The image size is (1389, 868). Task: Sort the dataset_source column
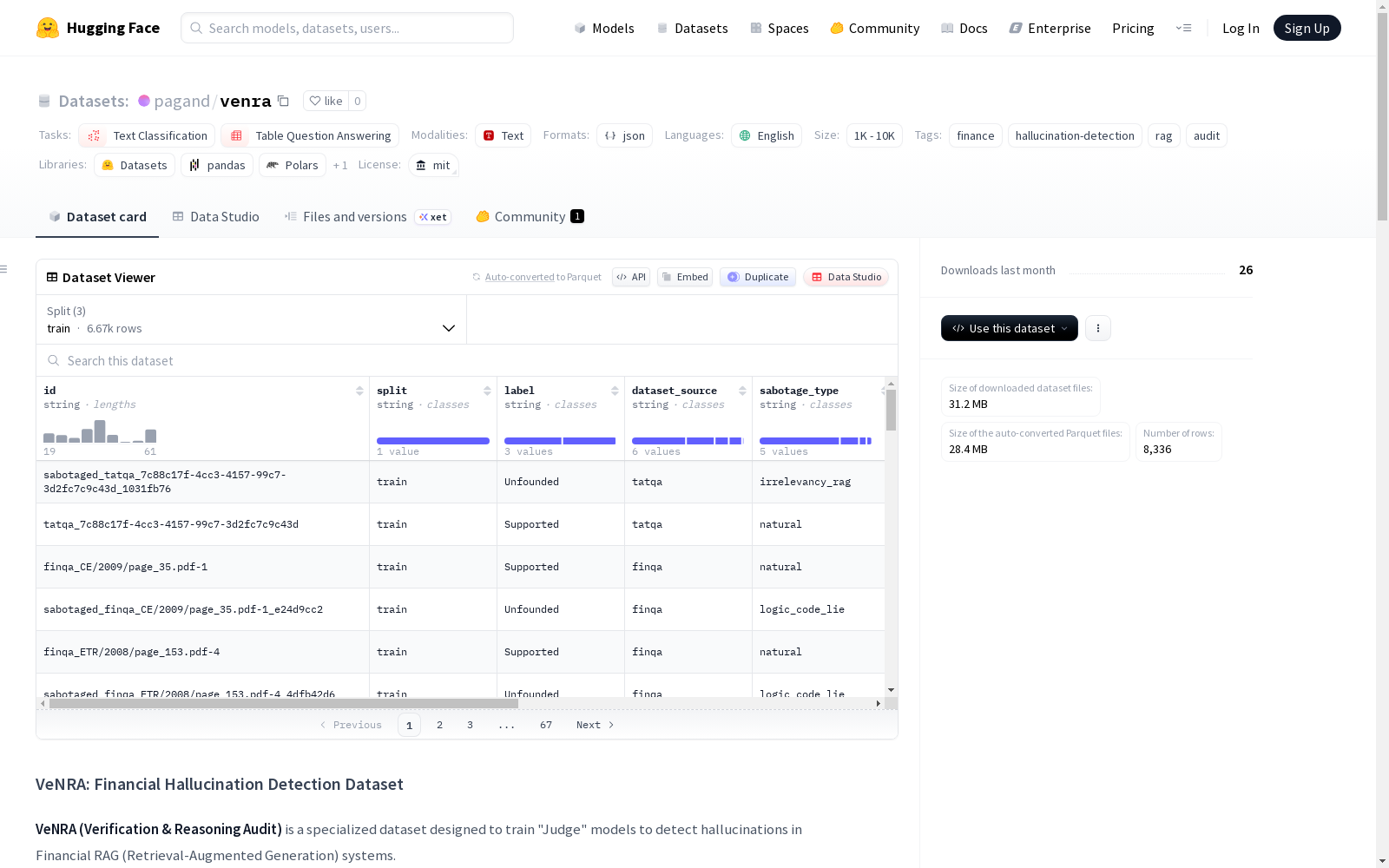click(742, 391)
